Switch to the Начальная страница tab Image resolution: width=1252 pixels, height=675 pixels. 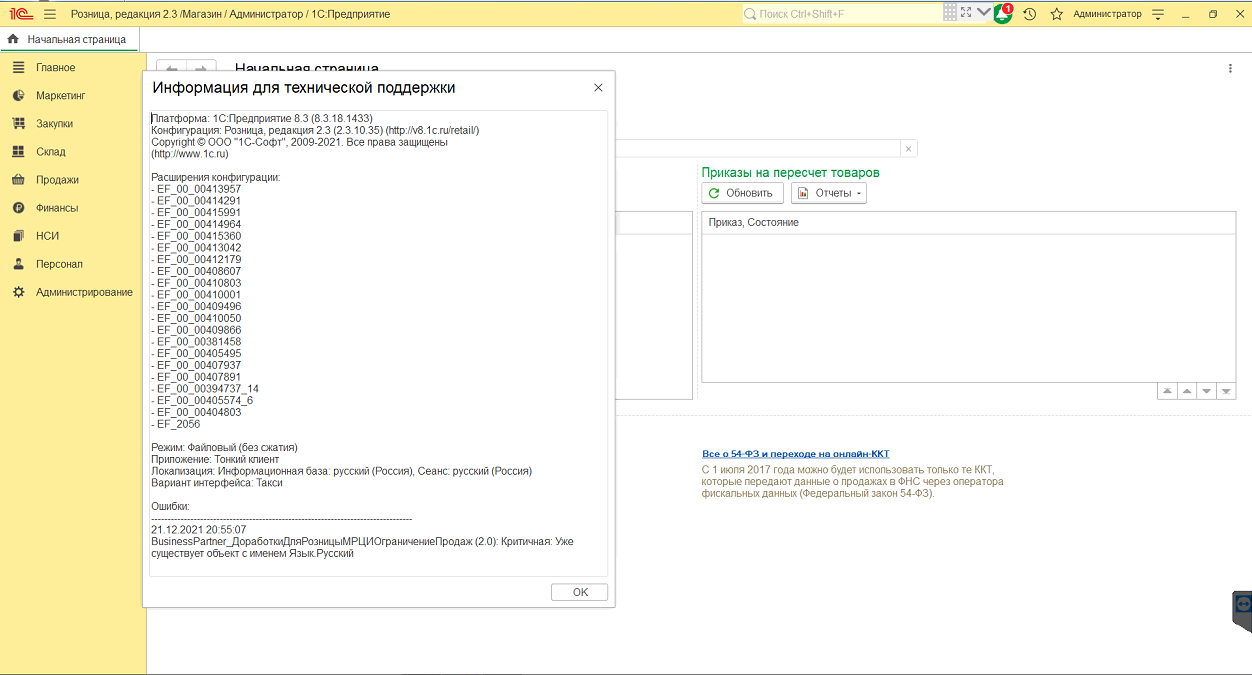70,39
